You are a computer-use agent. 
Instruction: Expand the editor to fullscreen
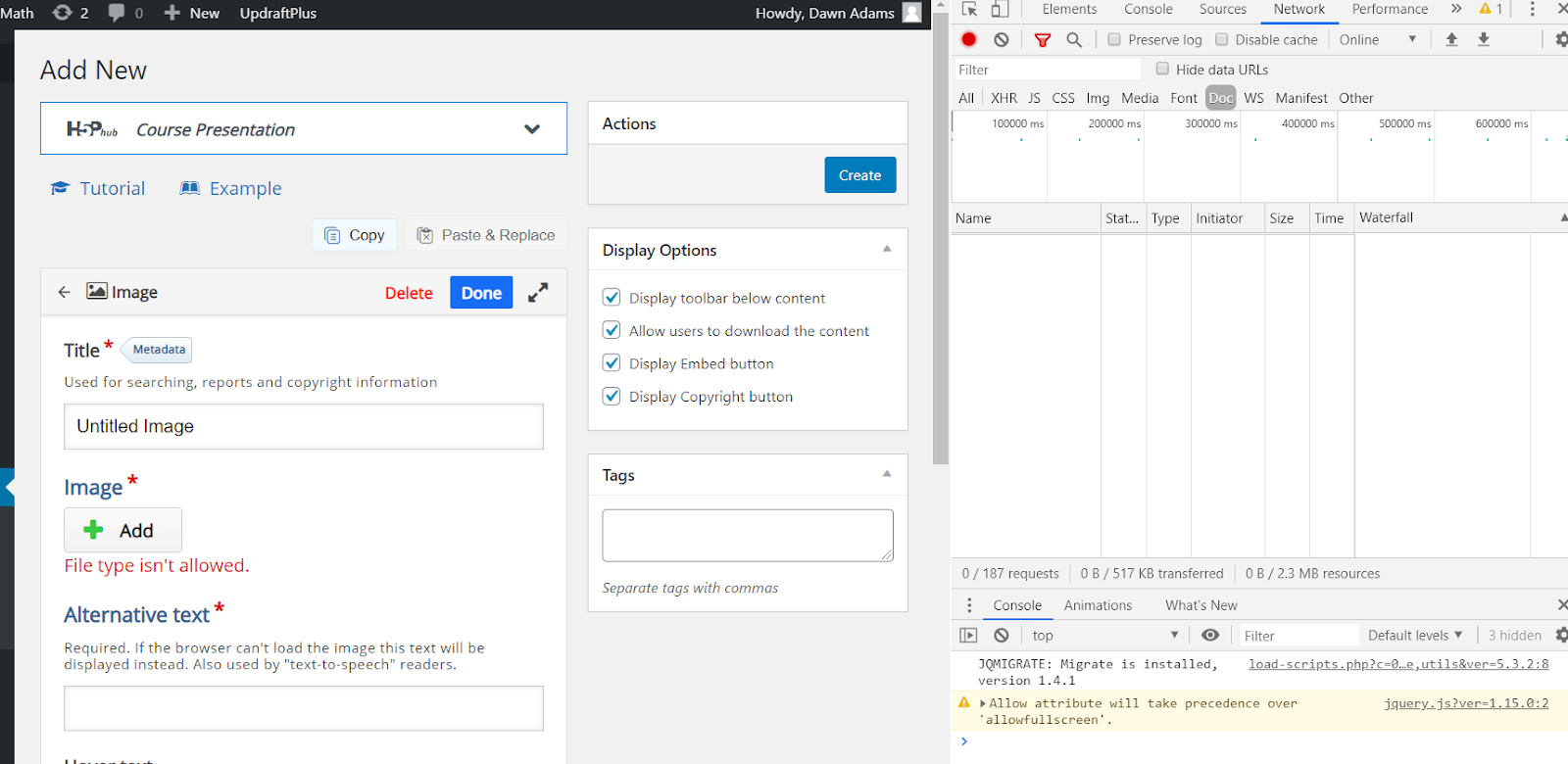tap(538, 292)
